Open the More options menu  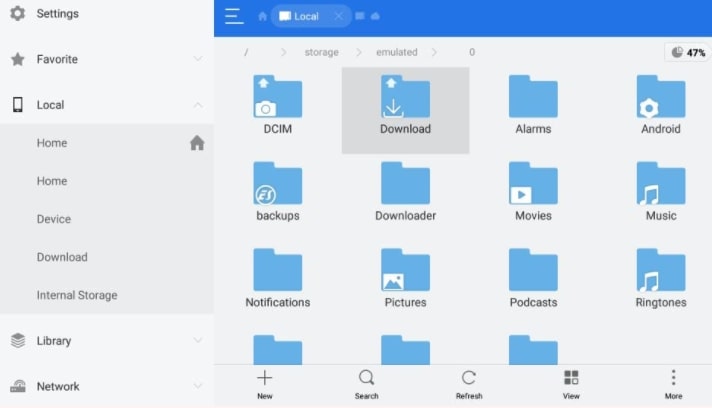(x=673, y=384)
